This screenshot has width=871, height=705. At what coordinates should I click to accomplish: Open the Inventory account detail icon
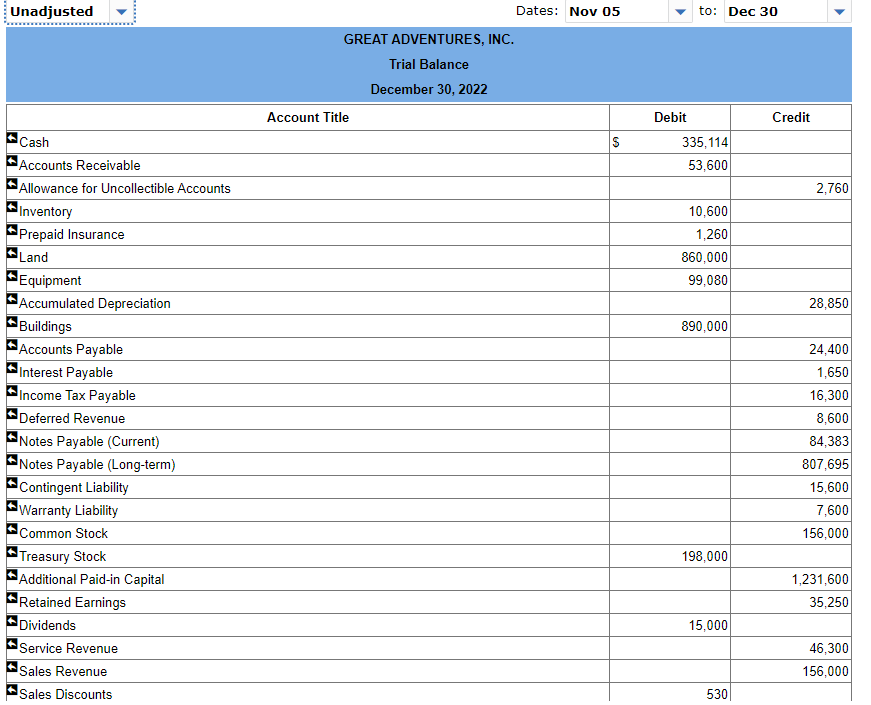10,207
